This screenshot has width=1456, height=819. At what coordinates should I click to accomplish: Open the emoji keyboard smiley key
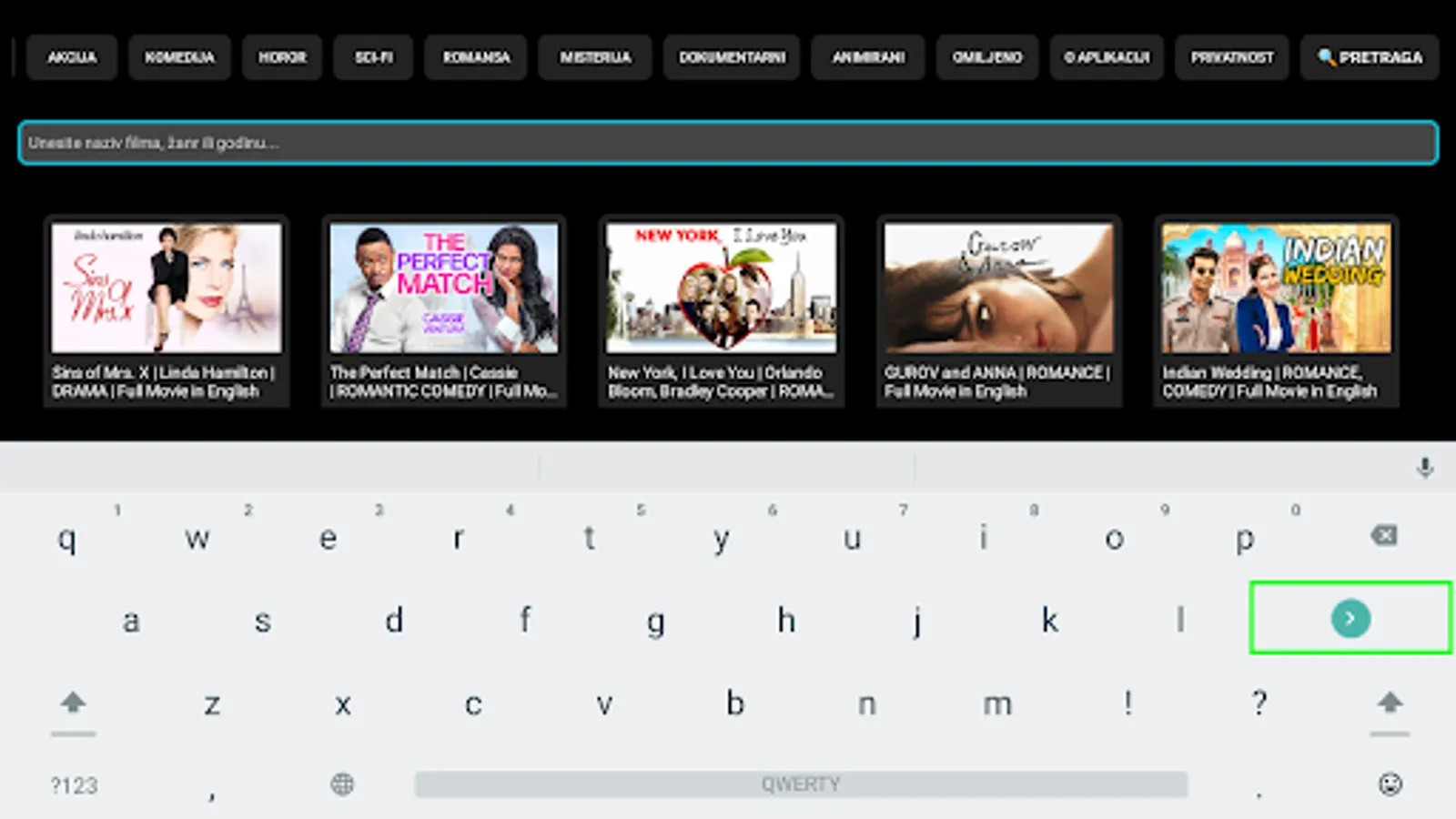point(1390,784)
